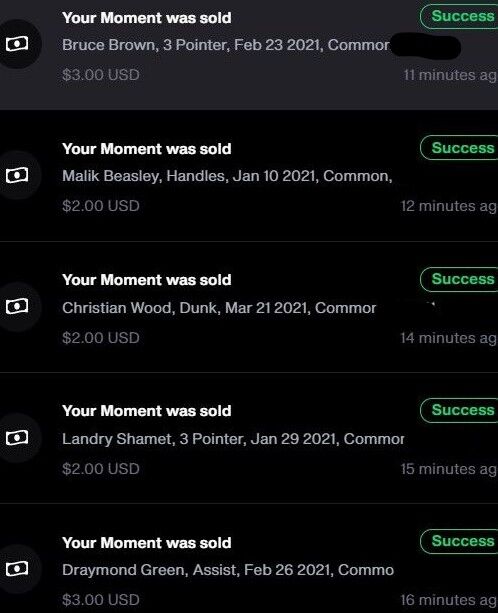Click the 14 minutes ago timestamp
Screen dimensions: 498x613
click(449, 338)
